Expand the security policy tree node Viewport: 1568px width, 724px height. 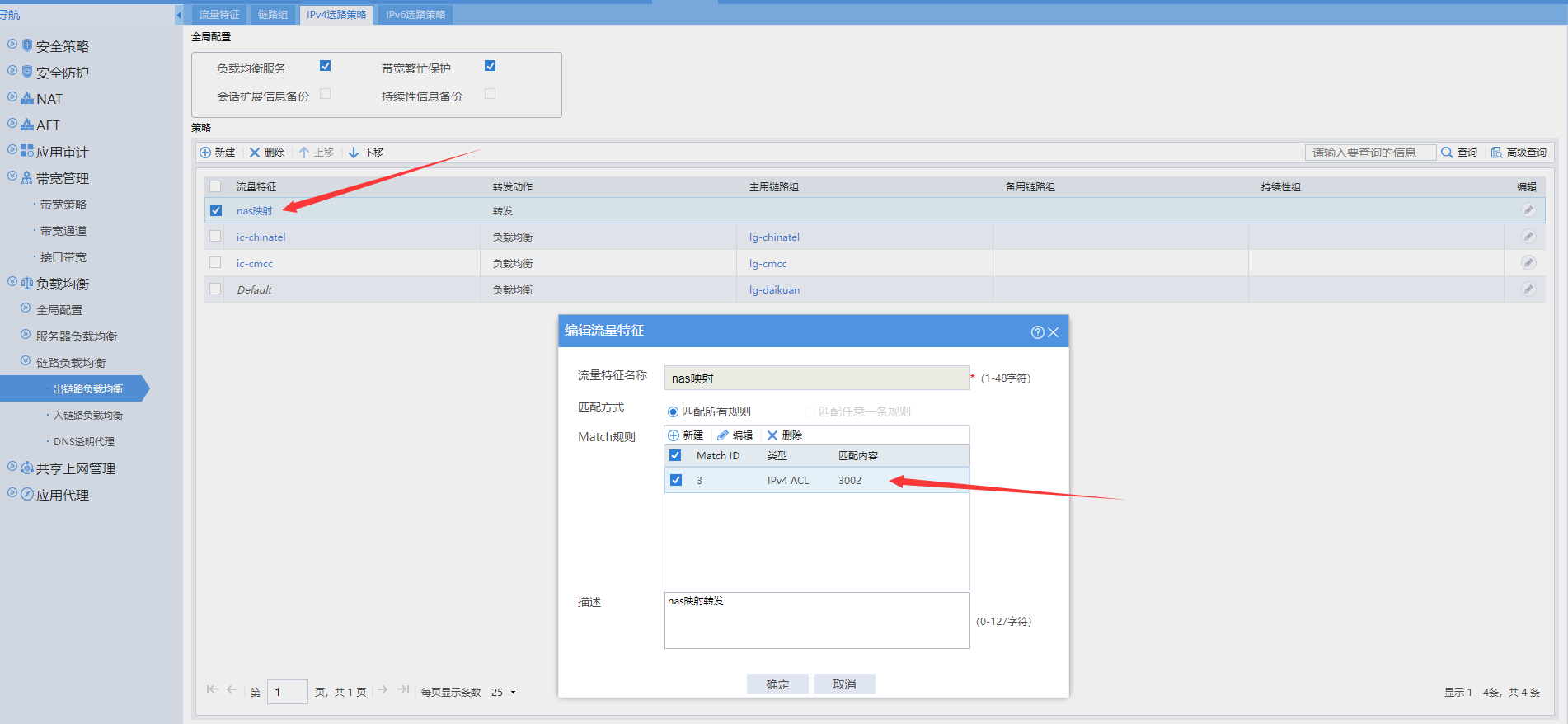tap(12, 45)
